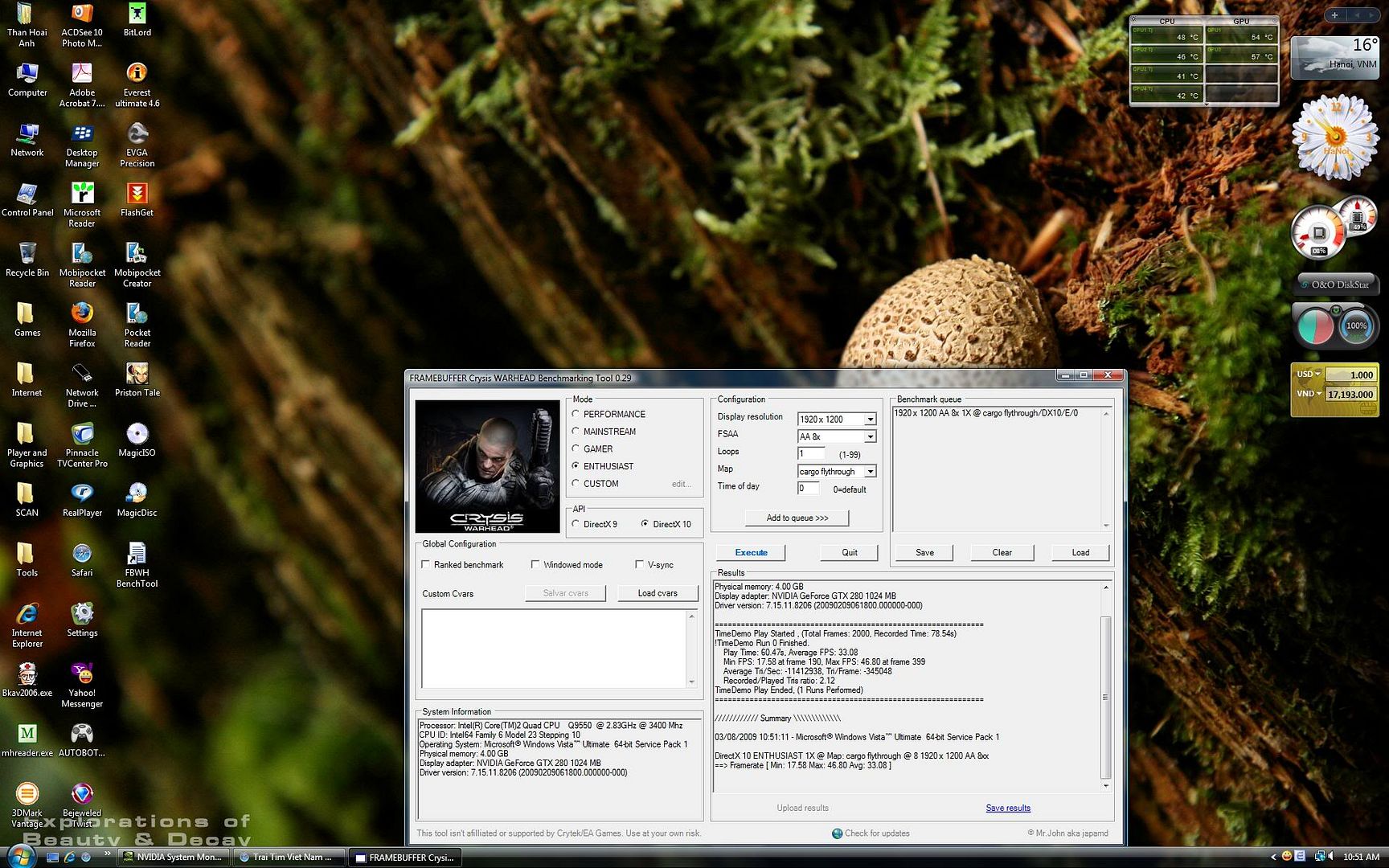Open Bejeweled Twist desktop icon
The height and width of the screenshot is (868, 1389).
tap(82, 805)
